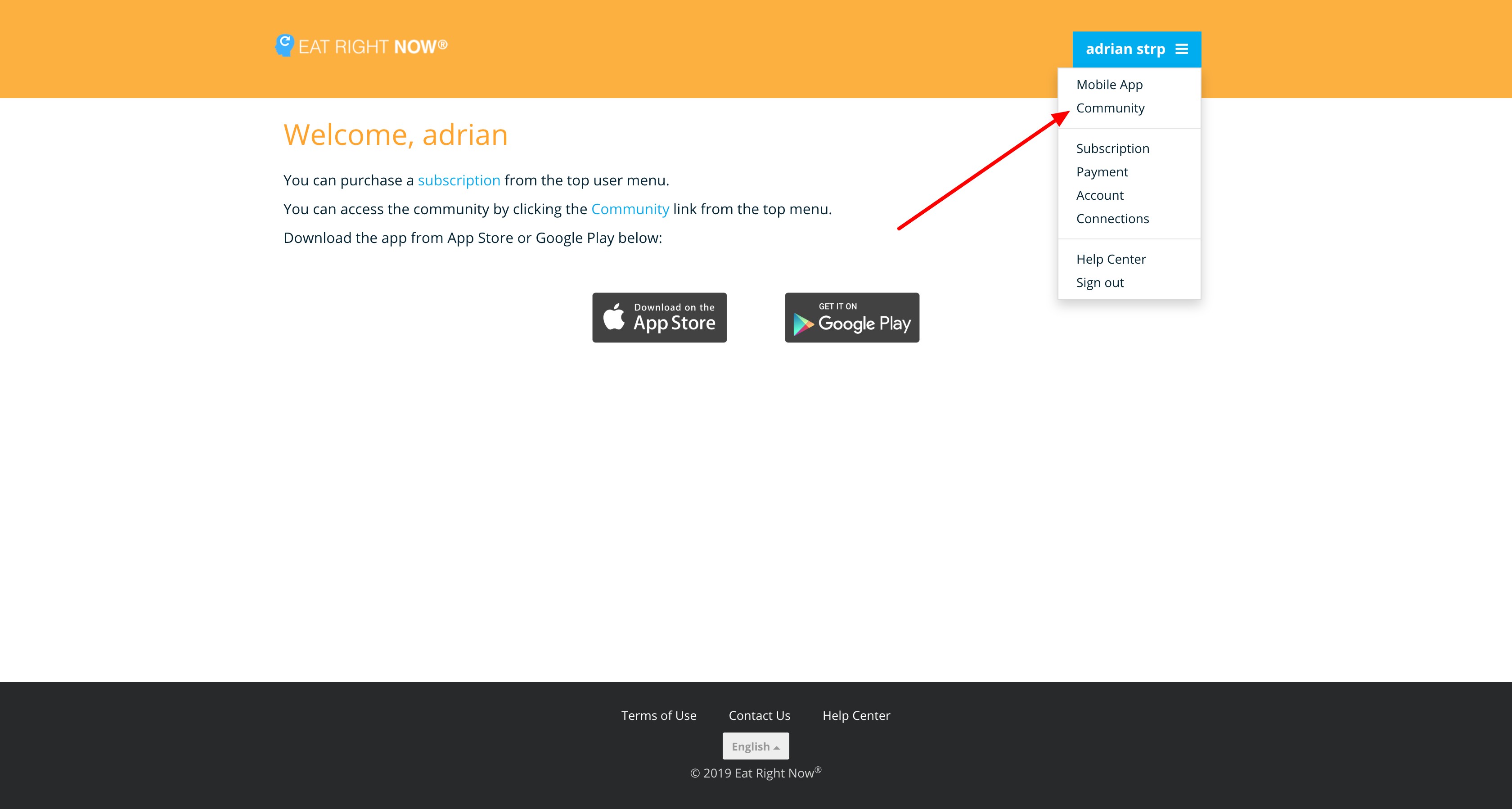Image resolution: width=1512 pixels, height=809 pixels.
Task: Open the English language dropdown
Action: tap(756, 746)
